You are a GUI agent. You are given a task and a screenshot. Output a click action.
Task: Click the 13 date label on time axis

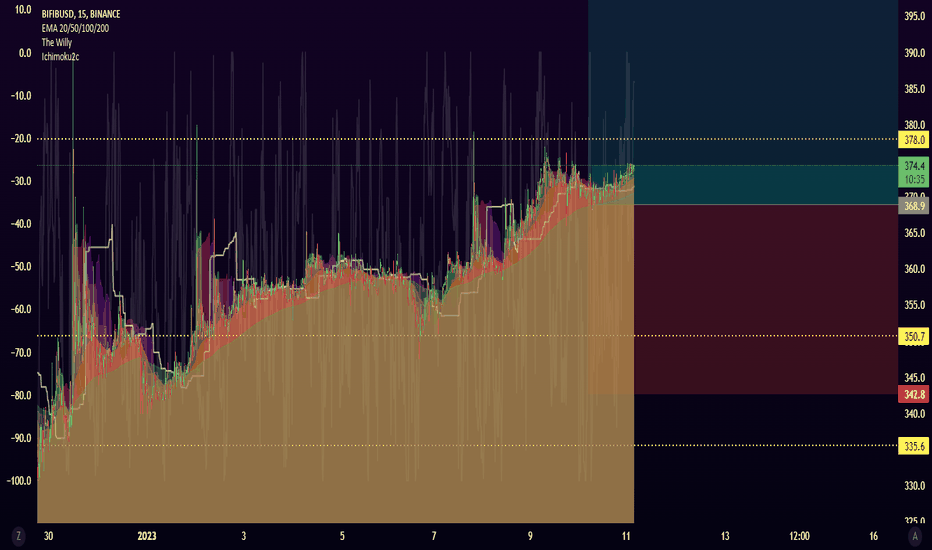click(x=725, y=536)
